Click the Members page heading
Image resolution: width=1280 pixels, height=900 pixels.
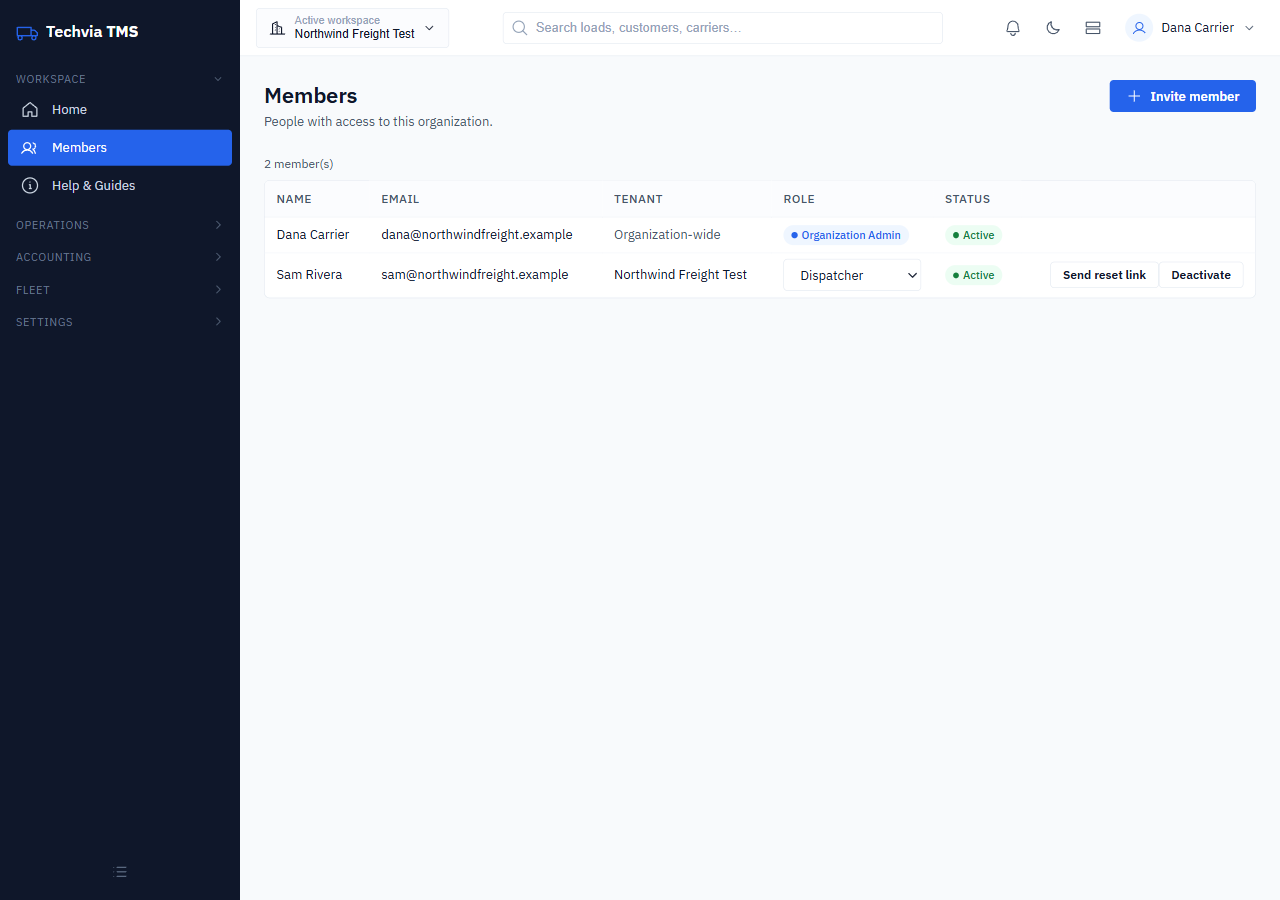click(311, 96)
